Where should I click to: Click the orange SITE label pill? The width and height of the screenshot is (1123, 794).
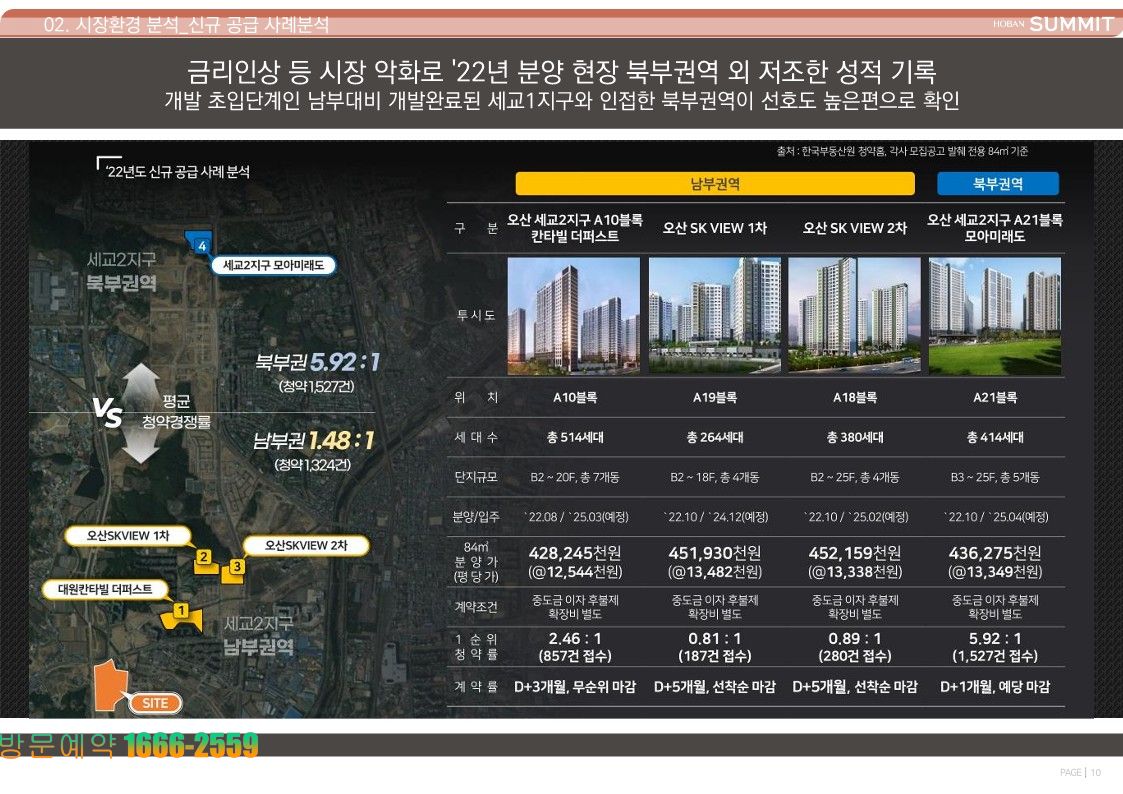tap(155, 703)
